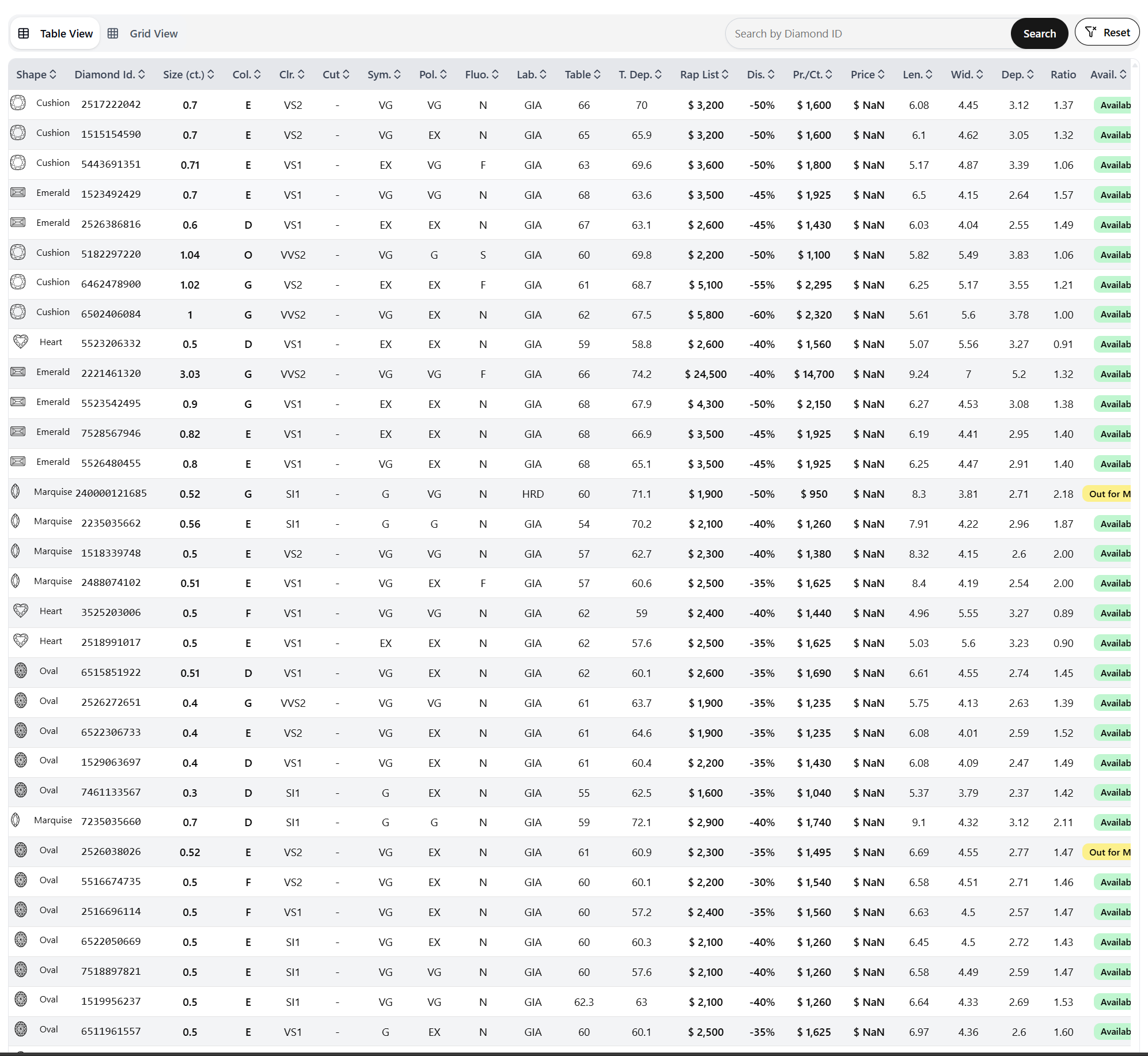
Task: Click the heart icon for diamond 2518991017
Action: click(x=21, y=641)
